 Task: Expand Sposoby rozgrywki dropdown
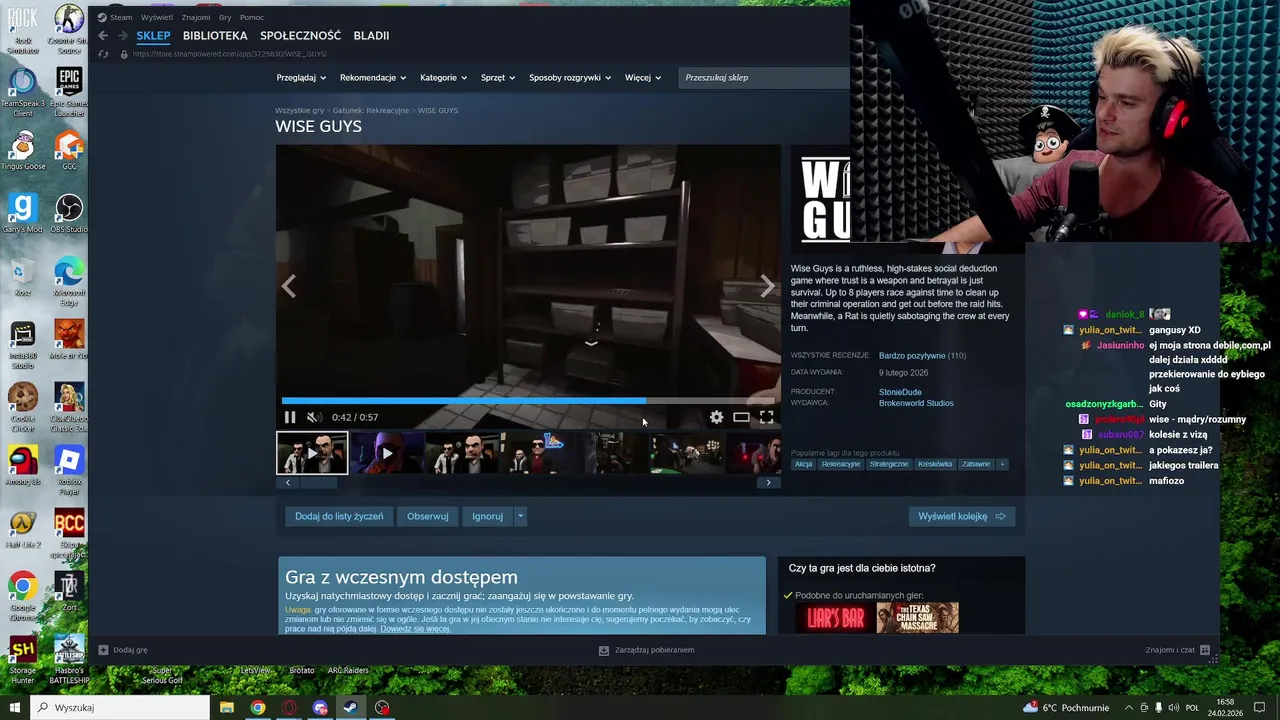click(570, 77)
